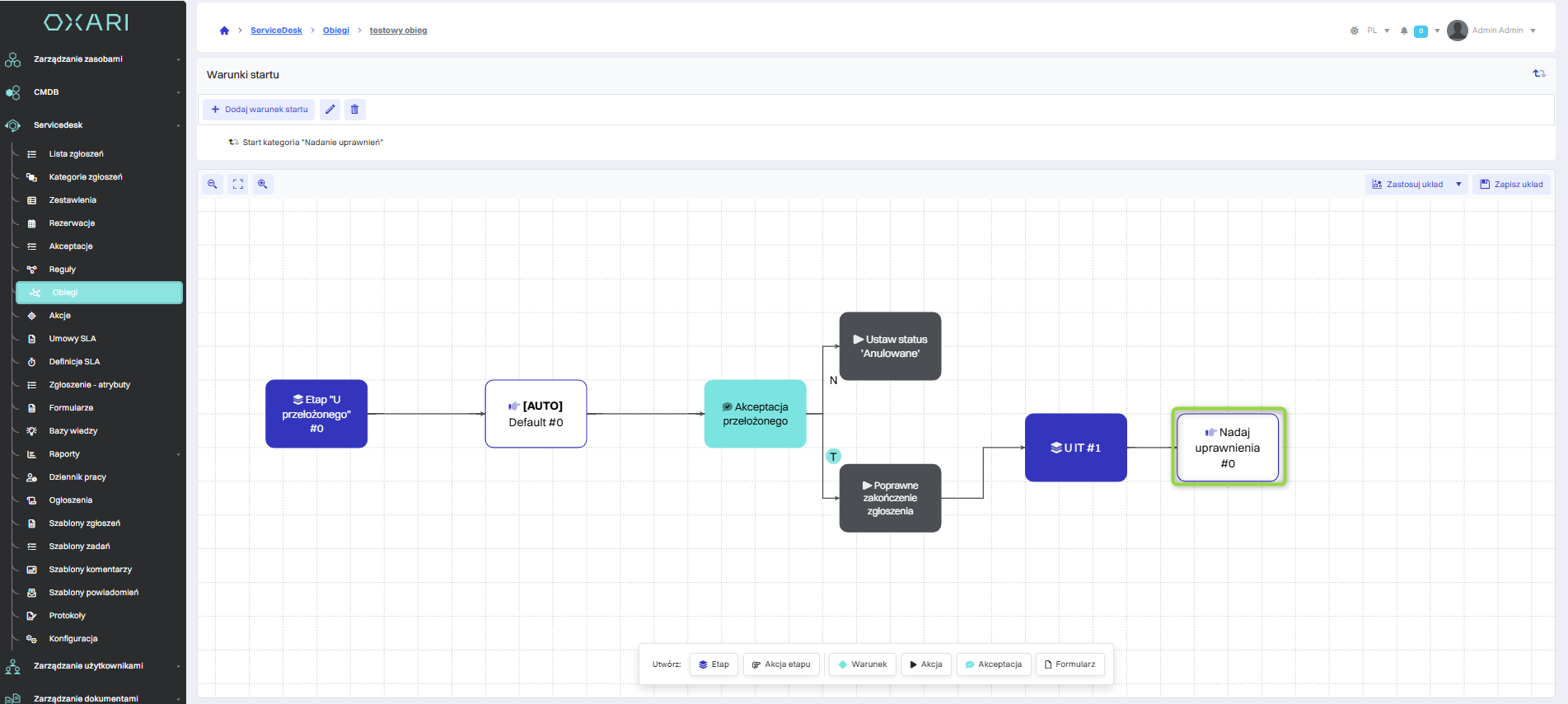This screenshot has width=1568, height=704.
Task: Collapse the Servicedesk sidebar section
Action: tap(178, 125)
